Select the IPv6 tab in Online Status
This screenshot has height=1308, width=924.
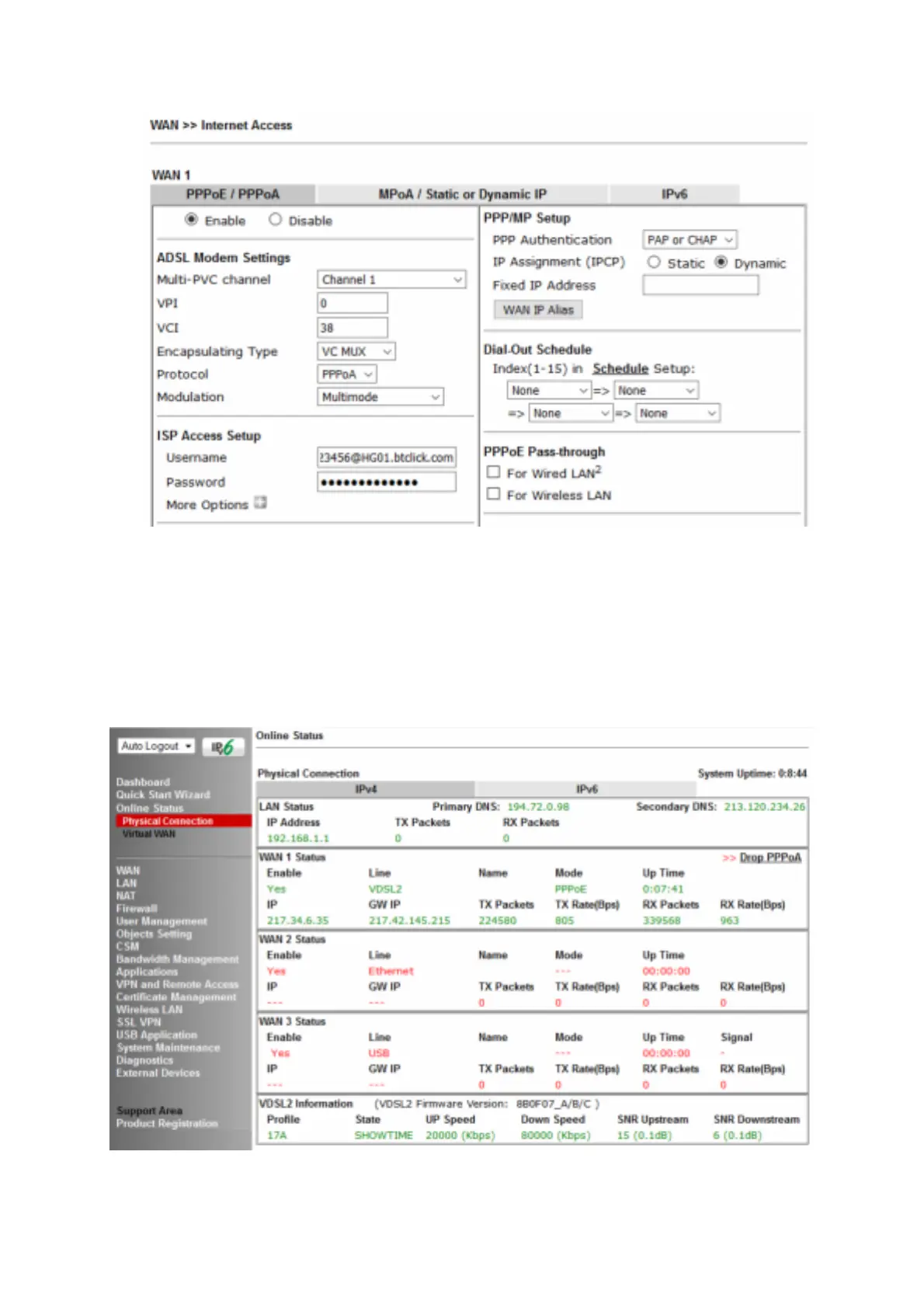pyautogui.click(x=587, y=789)
